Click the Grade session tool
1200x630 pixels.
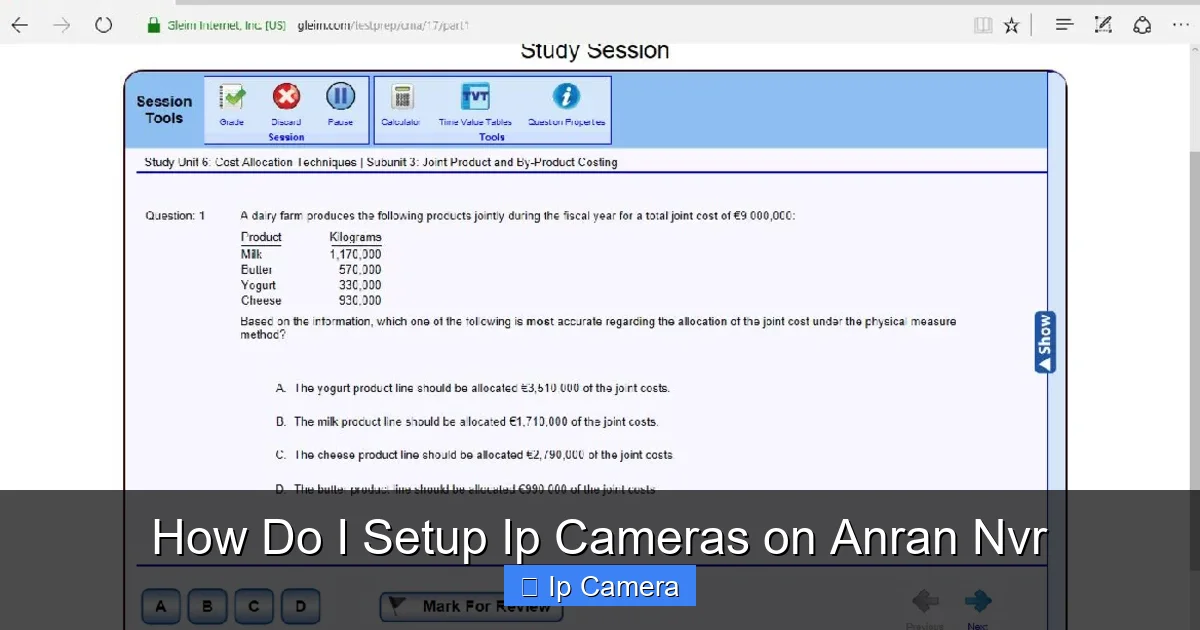(232, 104)
